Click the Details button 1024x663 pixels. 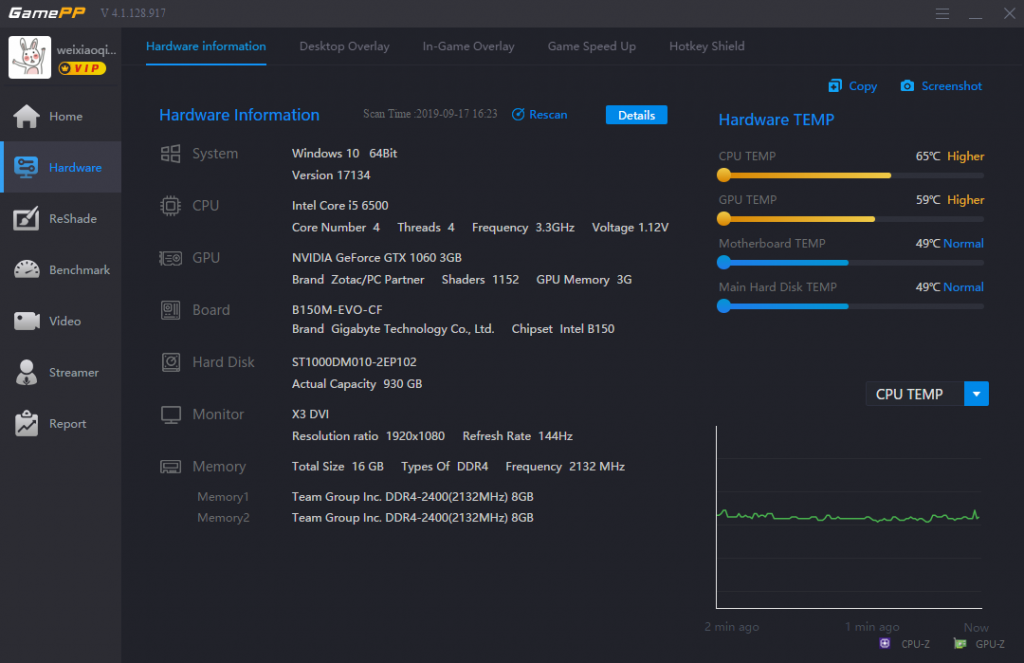(636, 115)
